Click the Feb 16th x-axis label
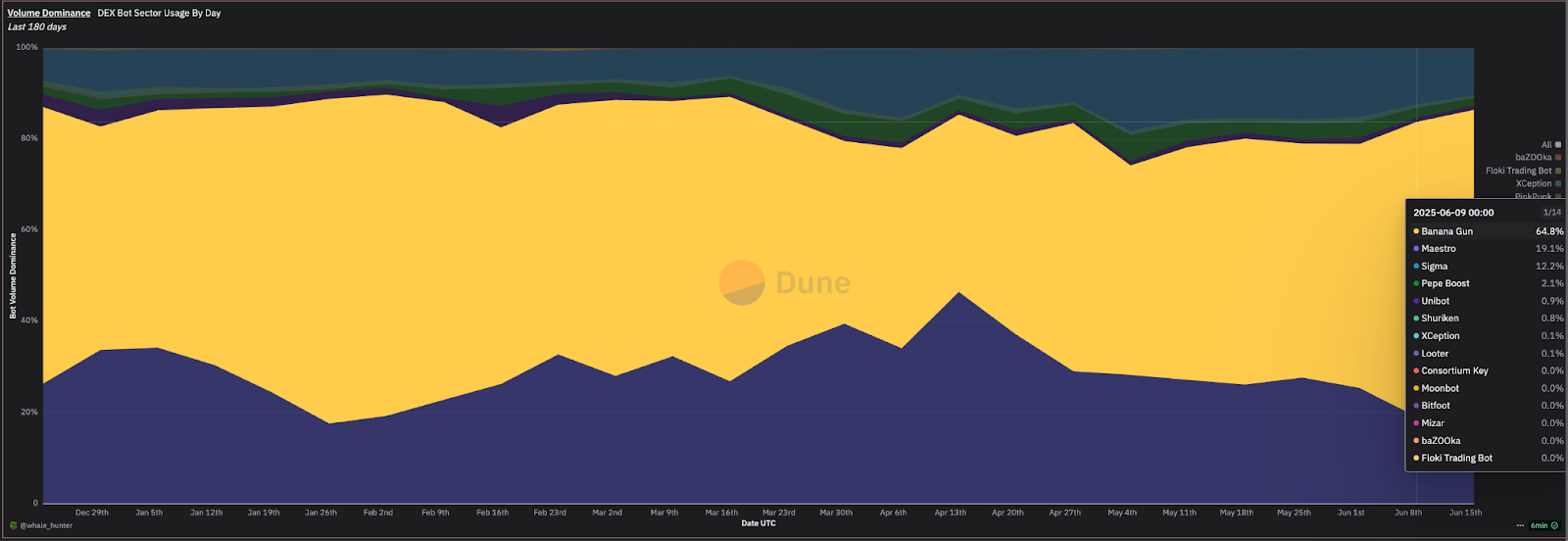The height and width of the screenshot is (541, 1568). [492, 513]
